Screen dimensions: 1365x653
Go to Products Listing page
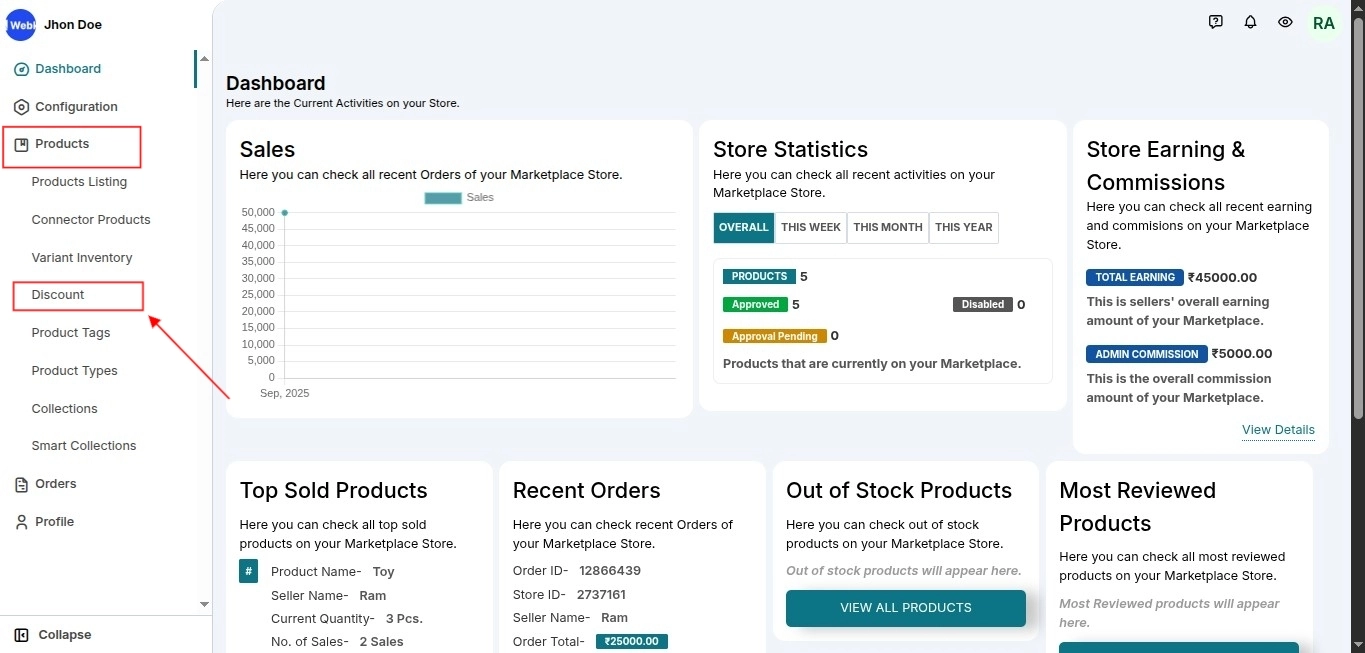[79, 182]
